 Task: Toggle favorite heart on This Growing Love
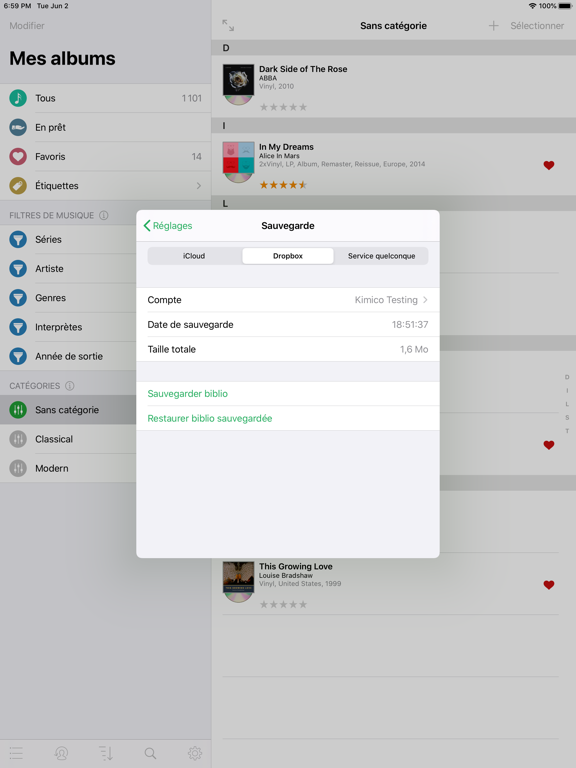click(x=549, y=585)
